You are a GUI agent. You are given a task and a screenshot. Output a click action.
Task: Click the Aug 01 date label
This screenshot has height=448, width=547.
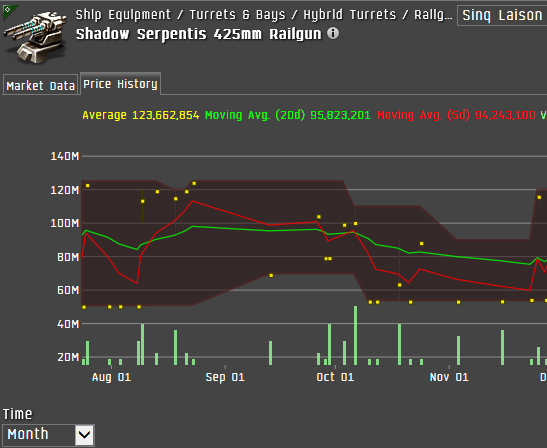click(x=111, y=377)
